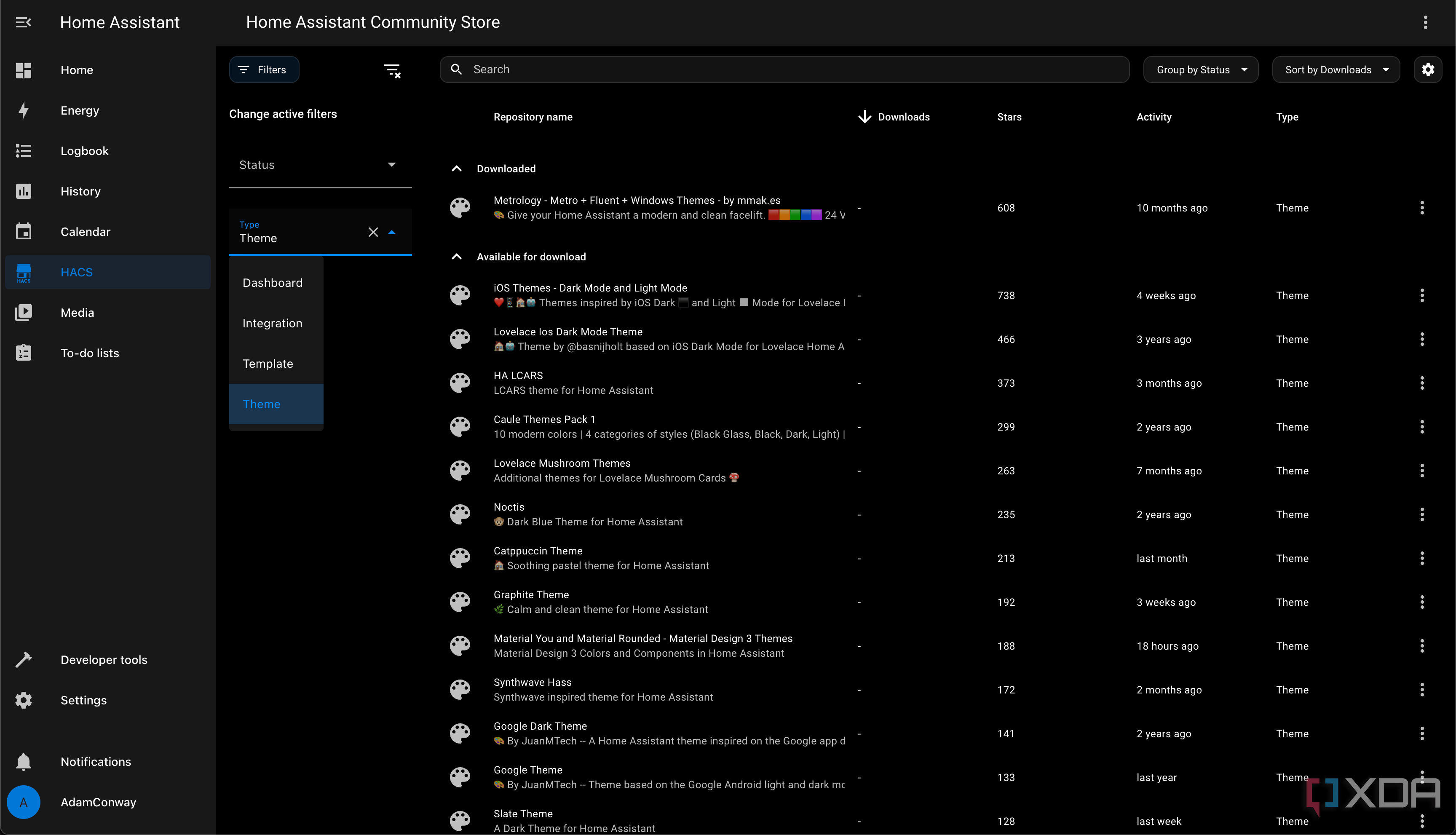Click palette icon of Synthwave Hass

pyautogui.click(x=460, y=690)
